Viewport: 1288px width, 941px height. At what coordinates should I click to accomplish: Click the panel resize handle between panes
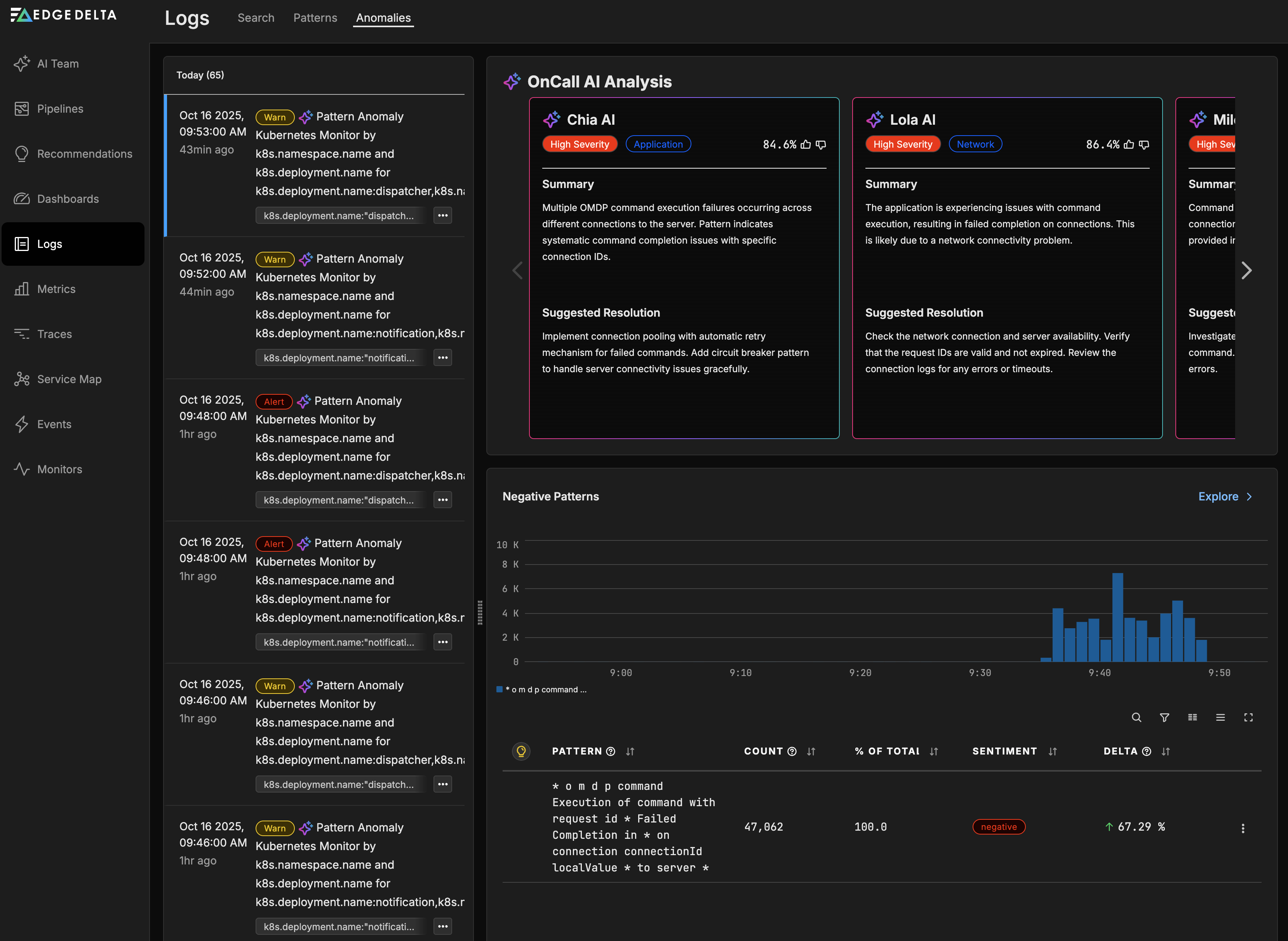coord(480,612)
